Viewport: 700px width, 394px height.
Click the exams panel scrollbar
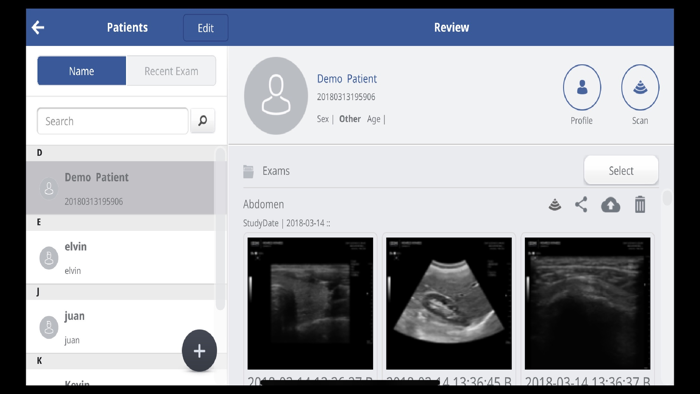[x=667, y=198]
